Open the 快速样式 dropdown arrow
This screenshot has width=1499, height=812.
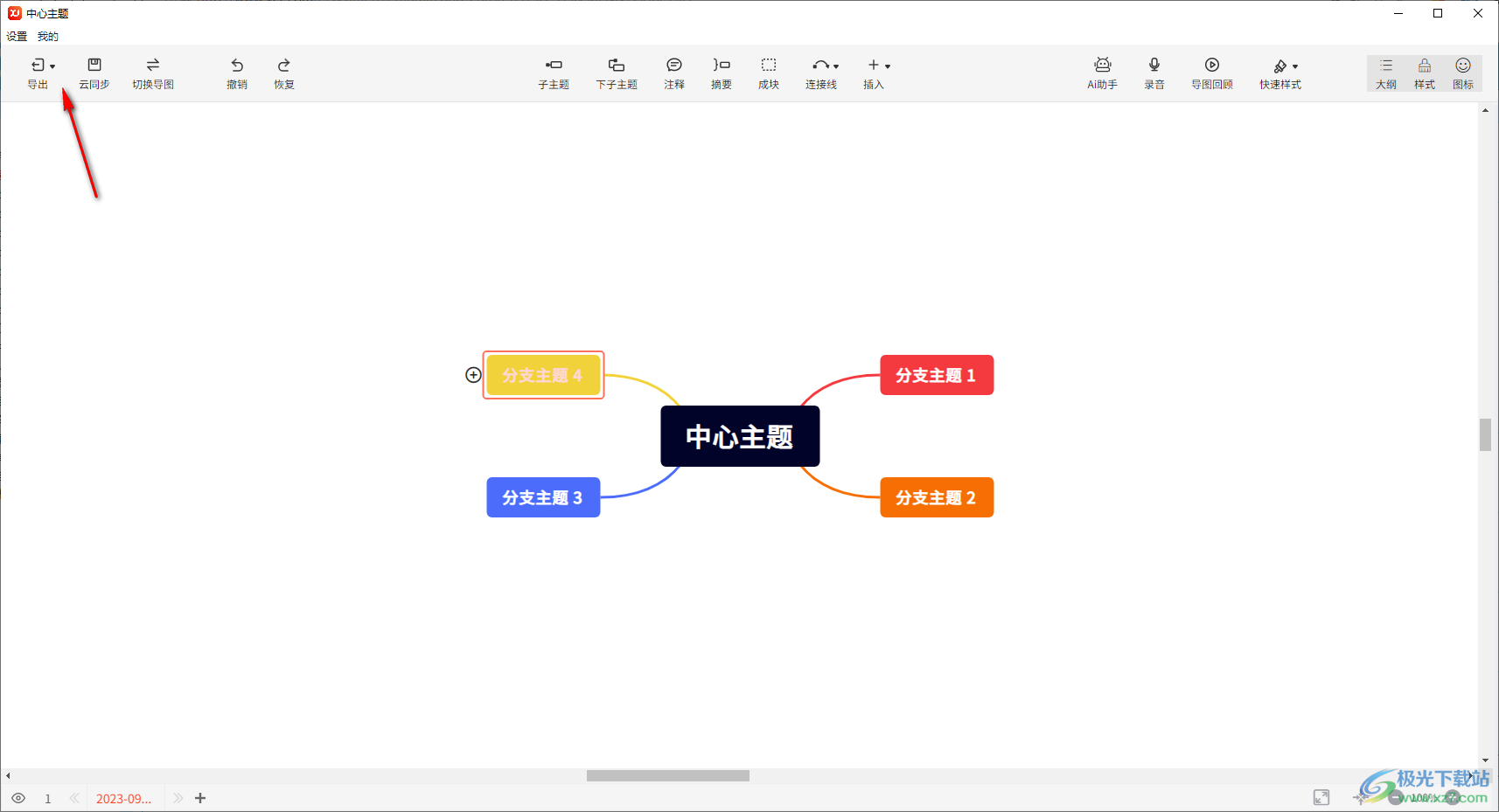click(1295, 66)
